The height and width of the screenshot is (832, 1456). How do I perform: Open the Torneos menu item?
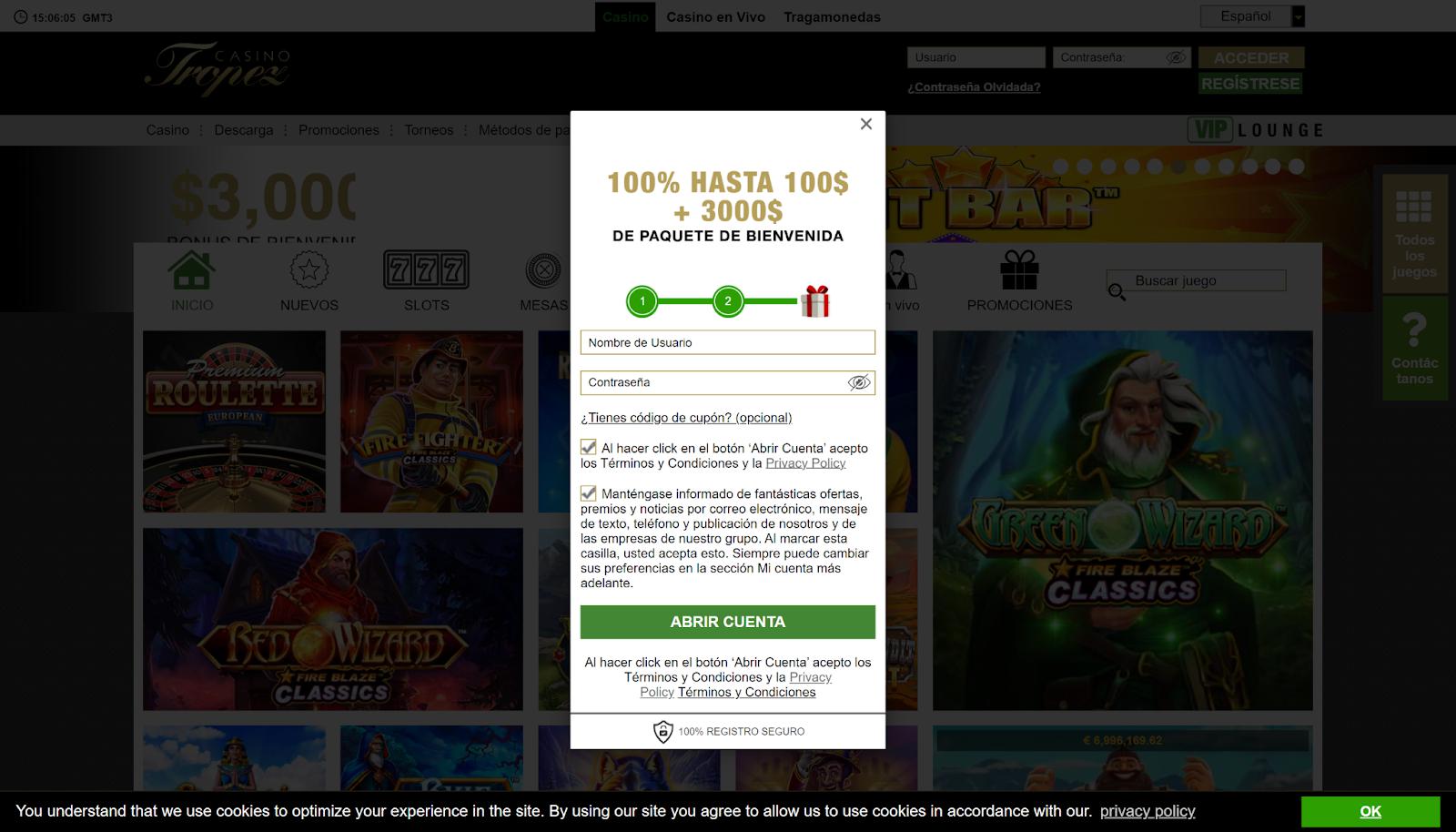coord(429,130)
